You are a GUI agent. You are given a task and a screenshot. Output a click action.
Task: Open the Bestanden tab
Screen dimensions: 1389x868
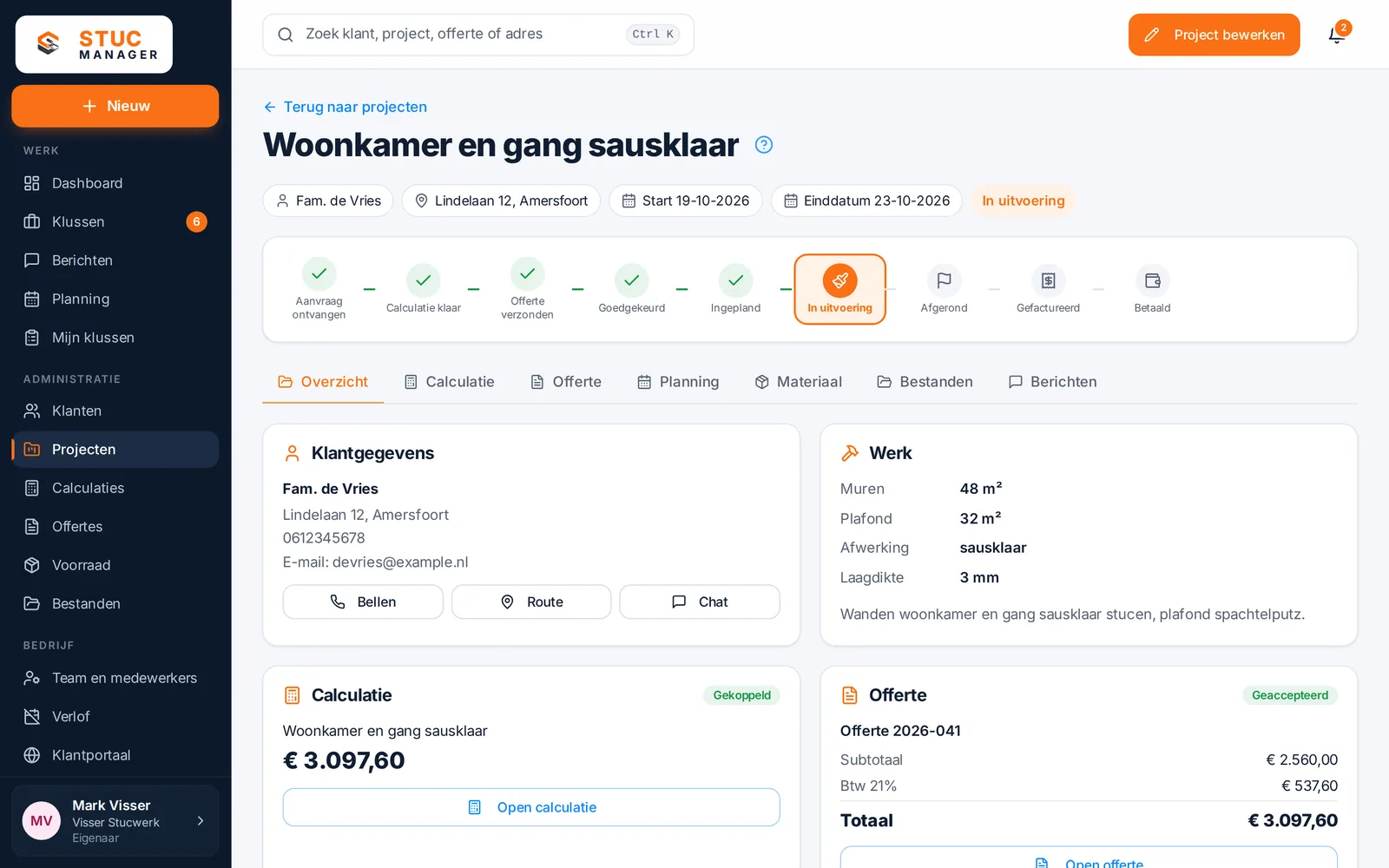coord(925,382)
